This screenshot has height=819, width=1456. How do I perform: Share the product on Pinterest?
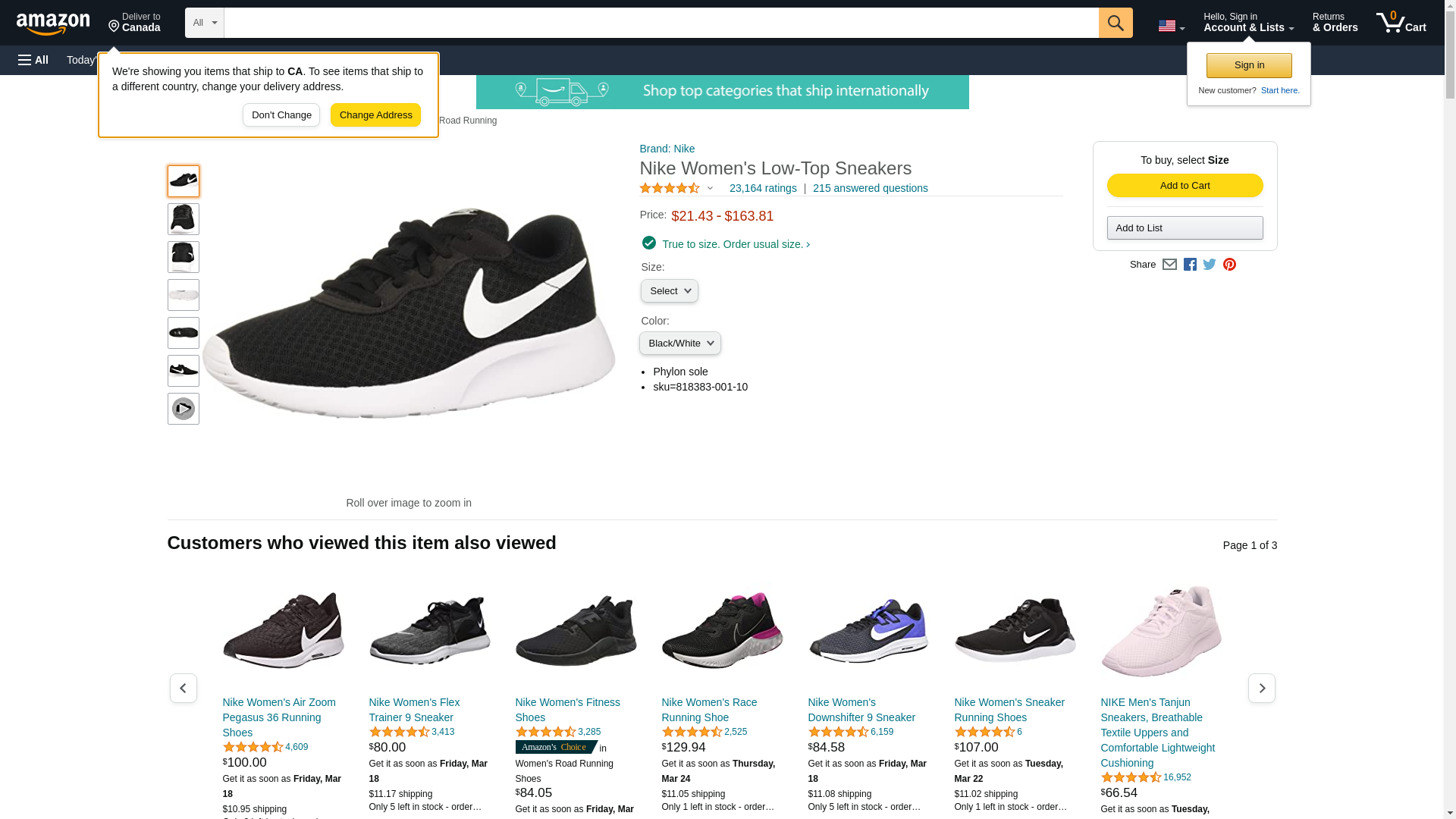click(1229, 265)
